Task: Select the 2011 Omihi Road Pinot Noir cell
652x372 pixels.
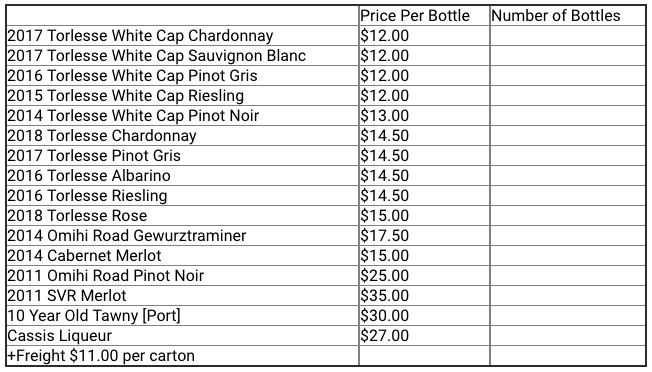Action: click(182, 275)
